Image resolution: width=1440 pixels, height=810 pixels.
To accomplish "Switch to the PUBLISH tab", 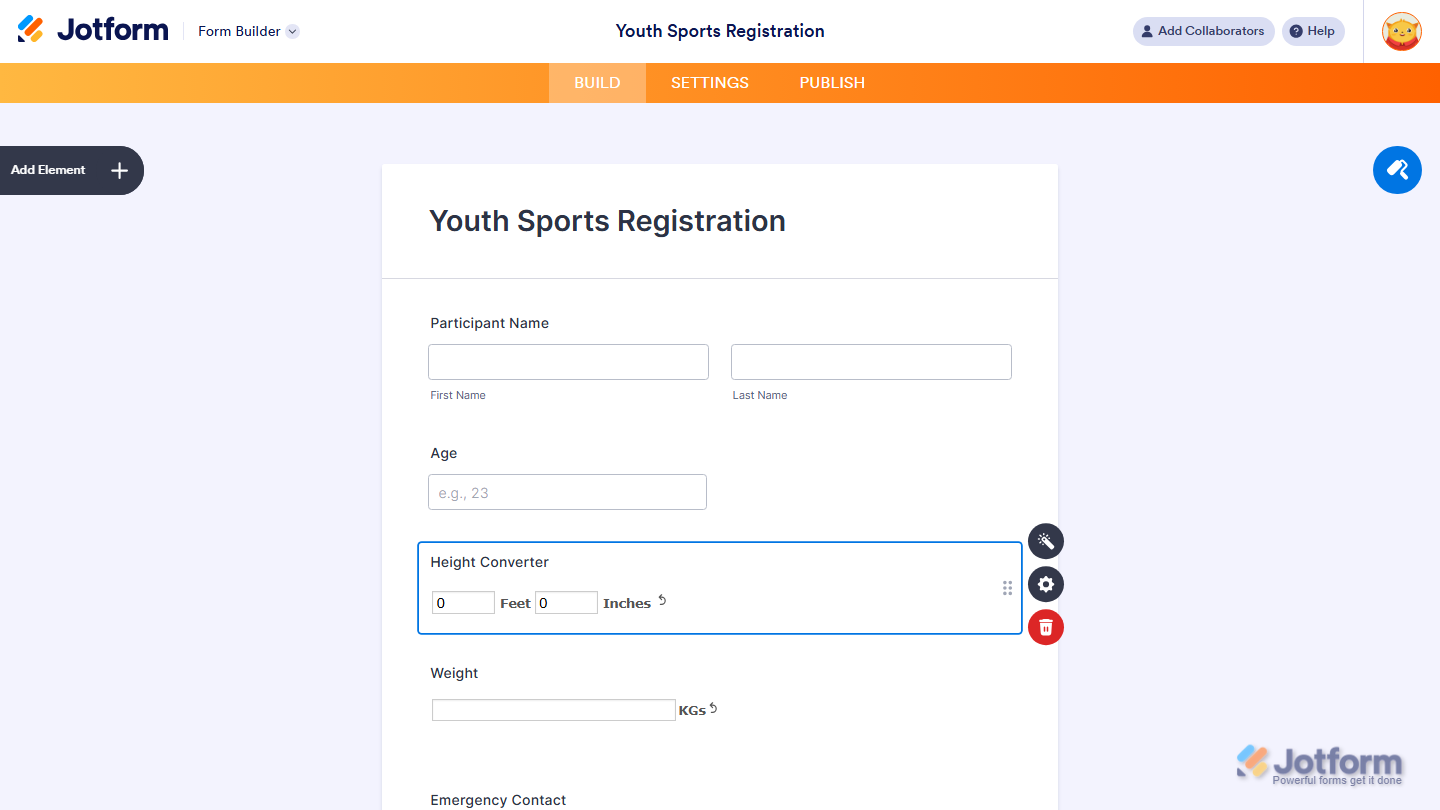I will click(831, 83).
